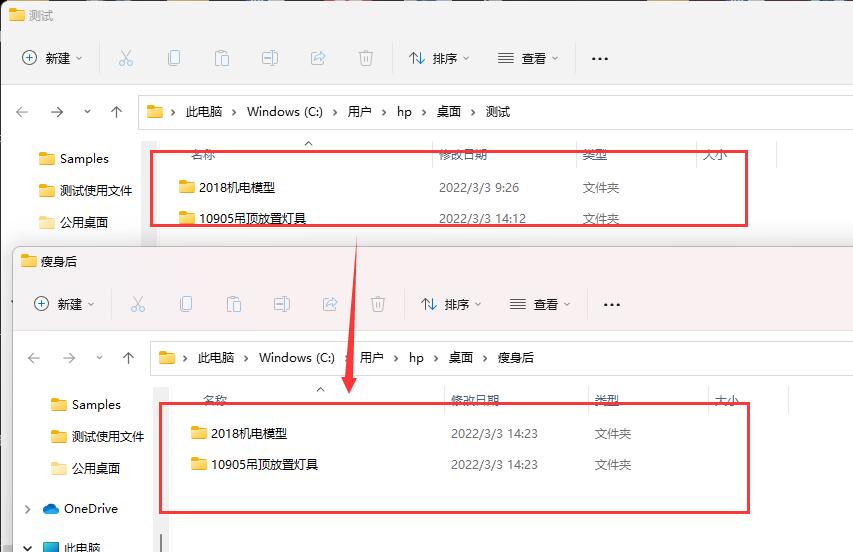Click 桌面 breadcrumb in 测试 window
Screen dimensions: 853x552
coord(449,111)
